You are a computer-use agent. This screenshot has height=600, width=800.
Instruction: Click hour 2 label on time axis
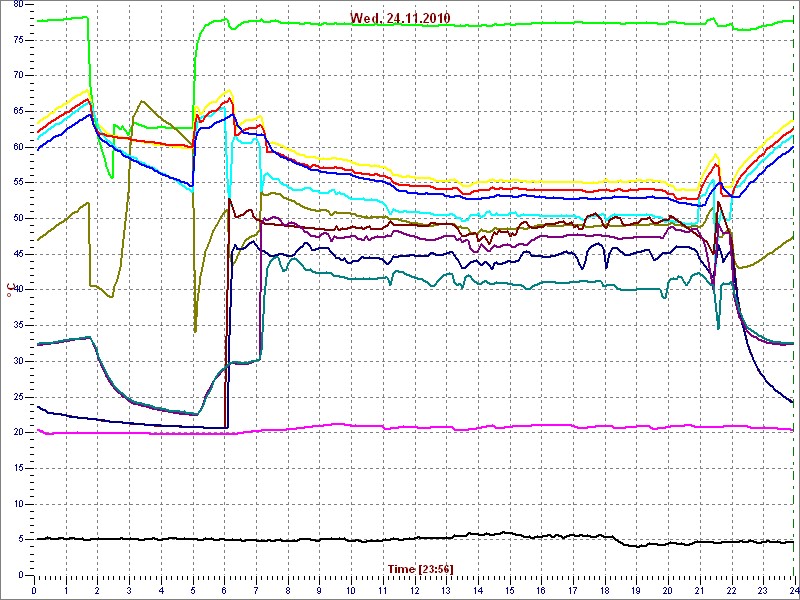coord(97,590)
